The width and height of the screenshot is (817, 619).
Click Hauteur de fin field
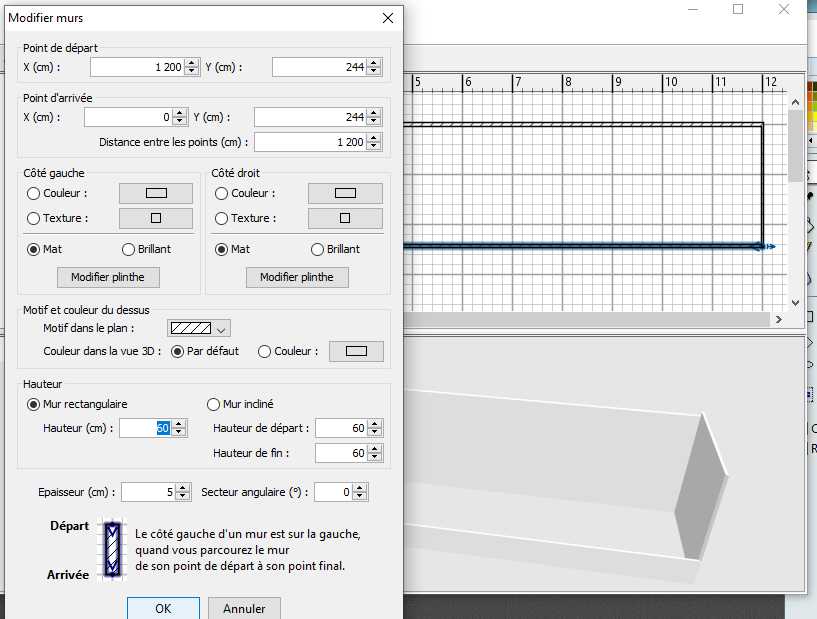click(x=341, y=453)
